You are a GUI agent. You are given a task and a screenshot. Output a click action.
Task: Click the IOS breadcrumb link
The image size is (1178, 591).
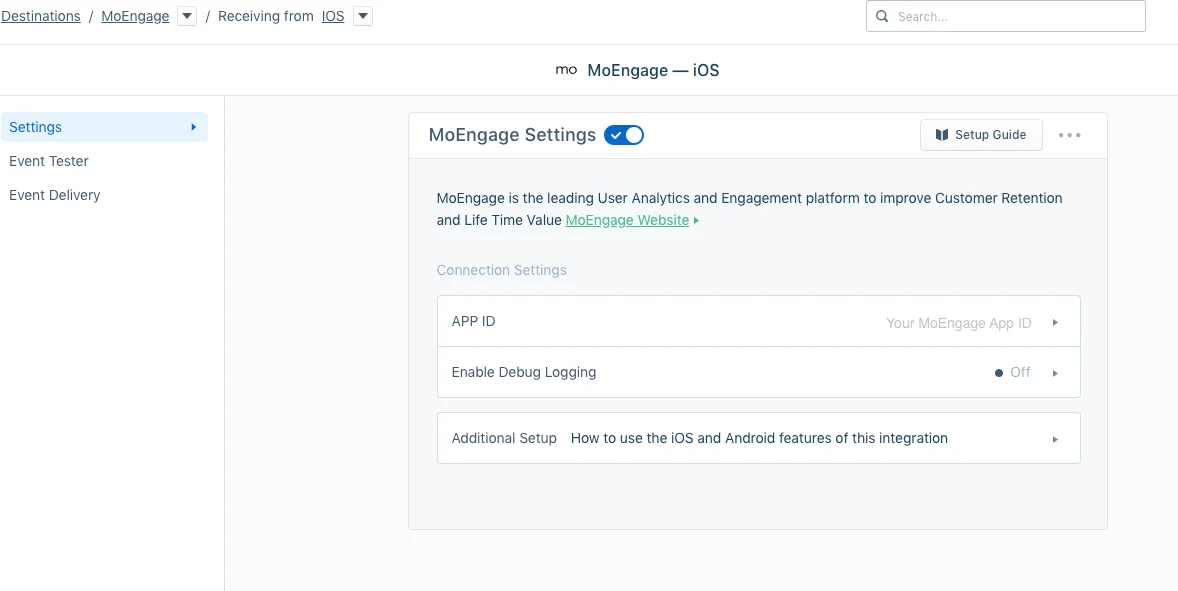(x=333, y=17)
